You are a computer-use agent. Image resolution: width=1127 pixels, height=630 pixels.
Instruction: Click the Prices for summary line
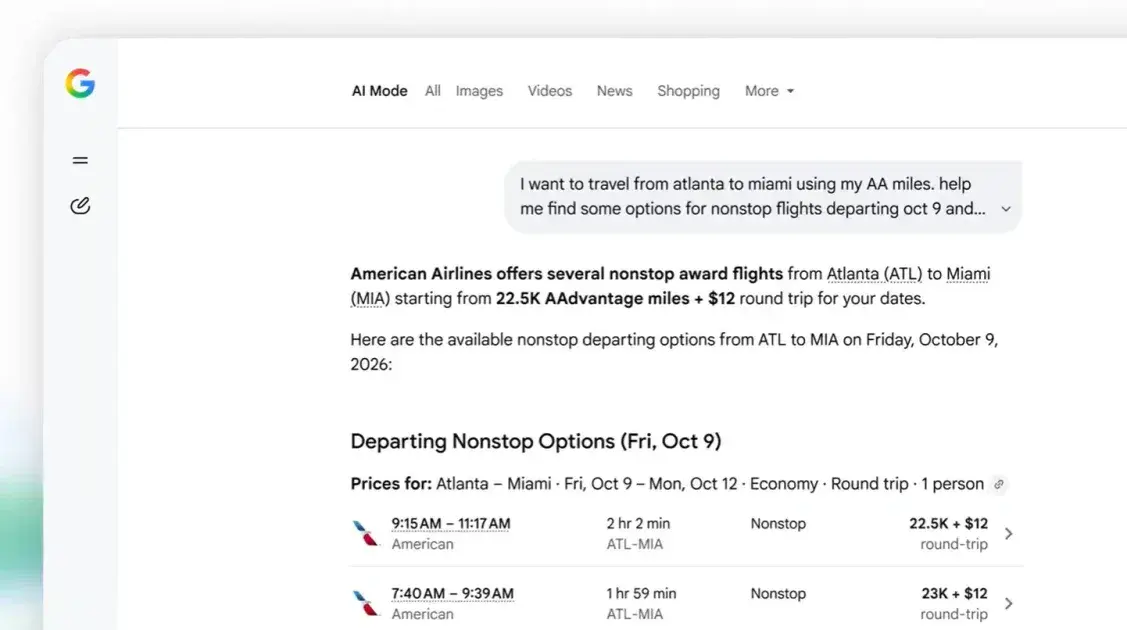[667, 484]
